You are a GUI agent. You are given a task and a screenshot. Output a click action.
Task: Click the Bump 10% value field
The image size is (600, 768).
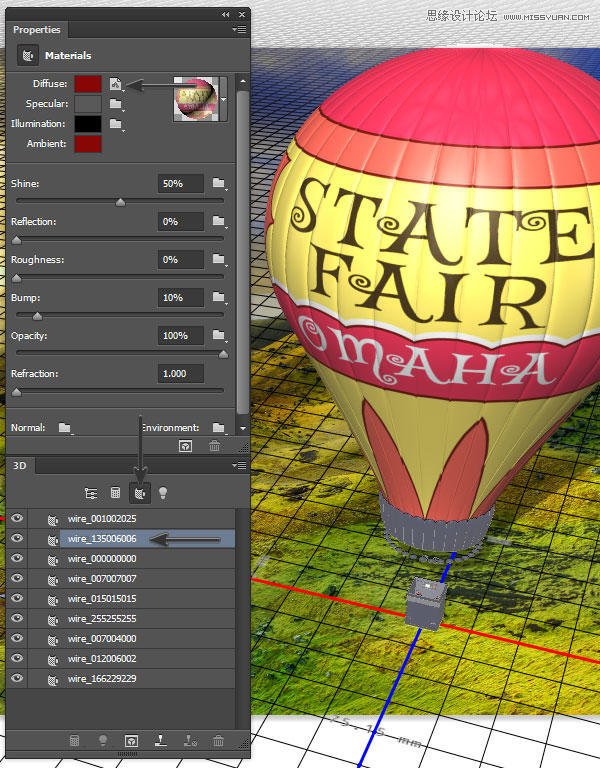[181, 297]
